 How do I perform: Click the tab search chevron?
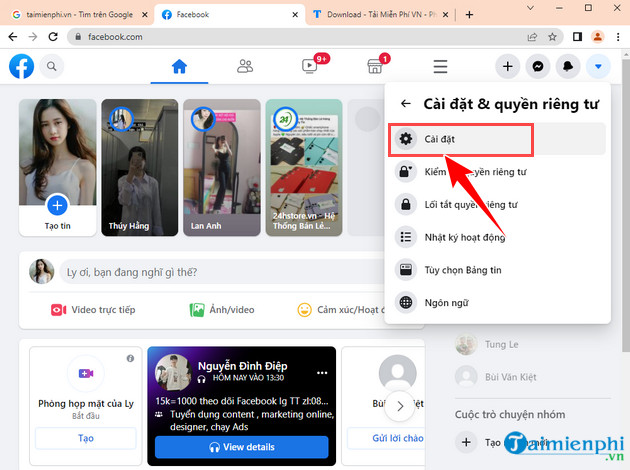tap(530, 8)
